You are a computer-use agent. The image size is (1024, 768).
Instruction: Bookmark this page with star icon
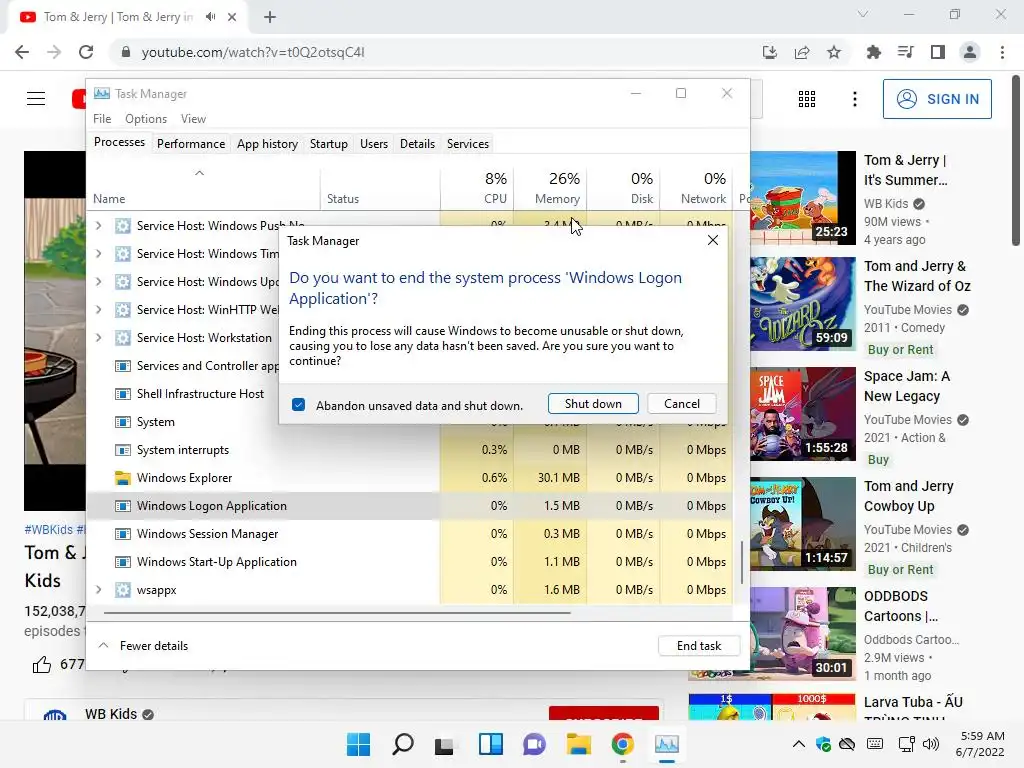click(x=834, y=52)
